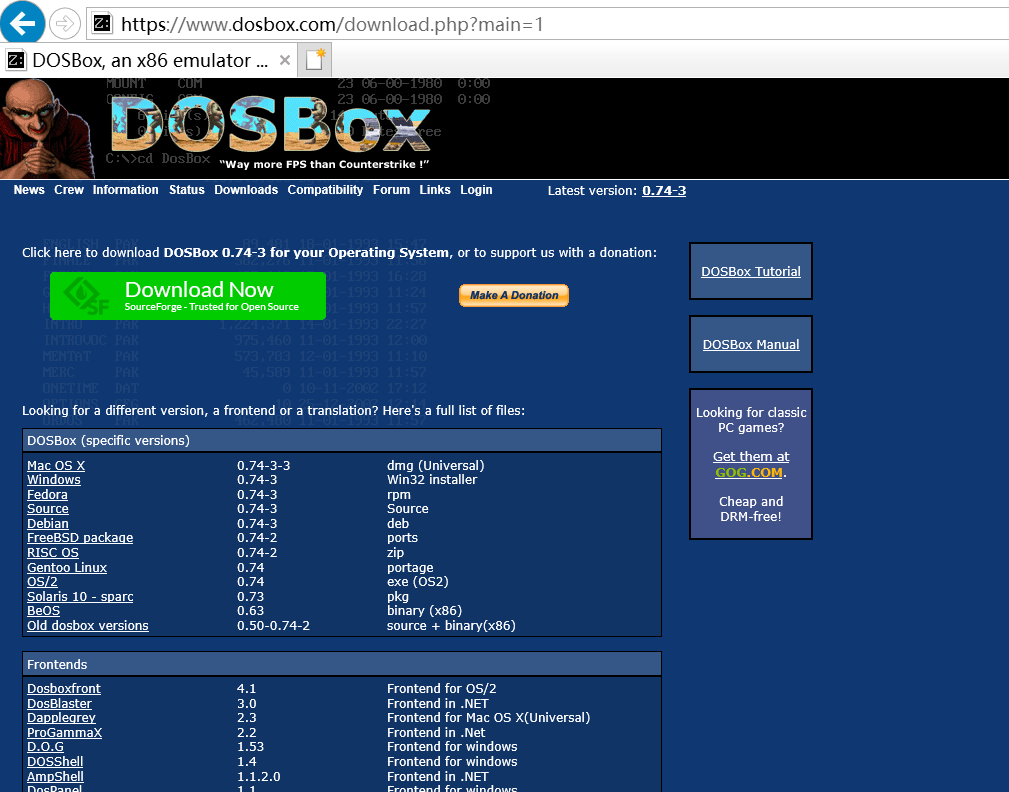The width and height of the screenshot is (1009, 792).
Task: Open Old dosbox versions link
Action: (x=88, y=625)
